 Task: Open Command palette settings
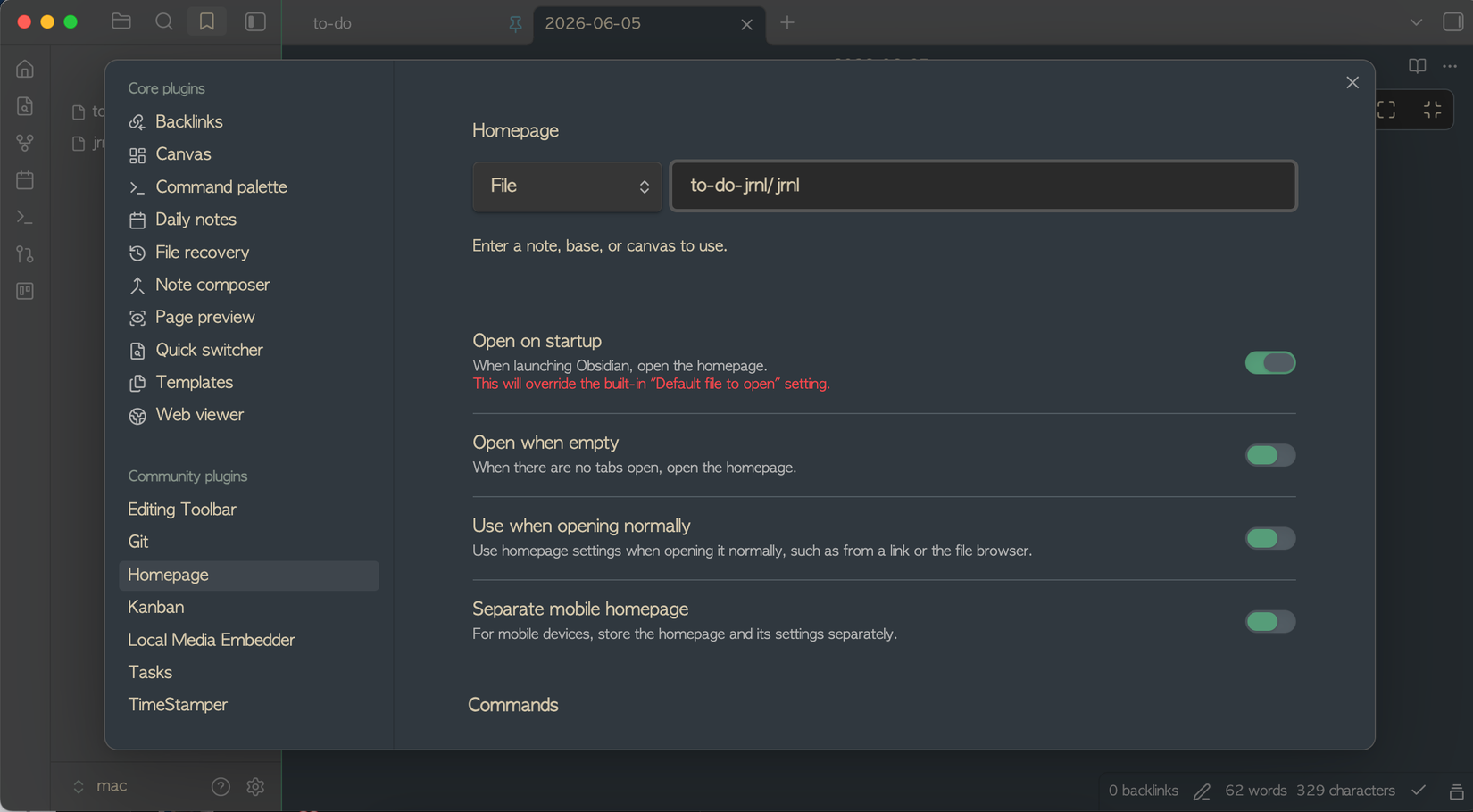[x=248, y=186]
